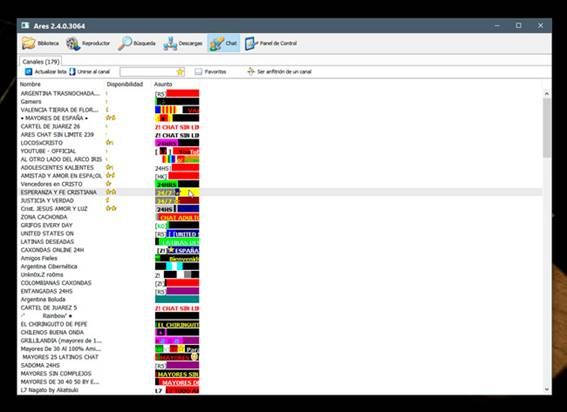Select Argentina Boluda channel
567x412 pixels.
point(43,300)
